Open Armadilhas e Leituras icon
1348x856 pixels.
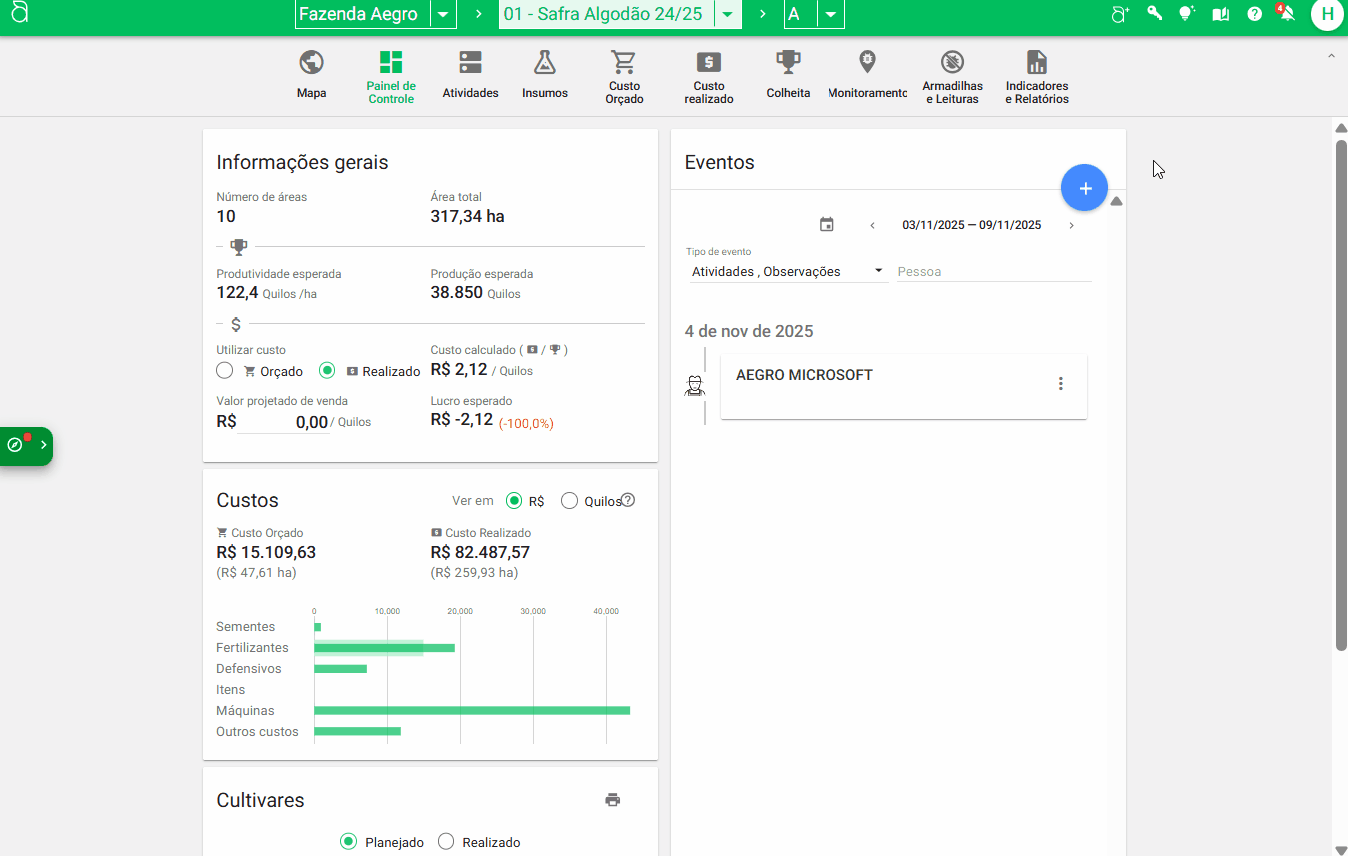(952, 64)
